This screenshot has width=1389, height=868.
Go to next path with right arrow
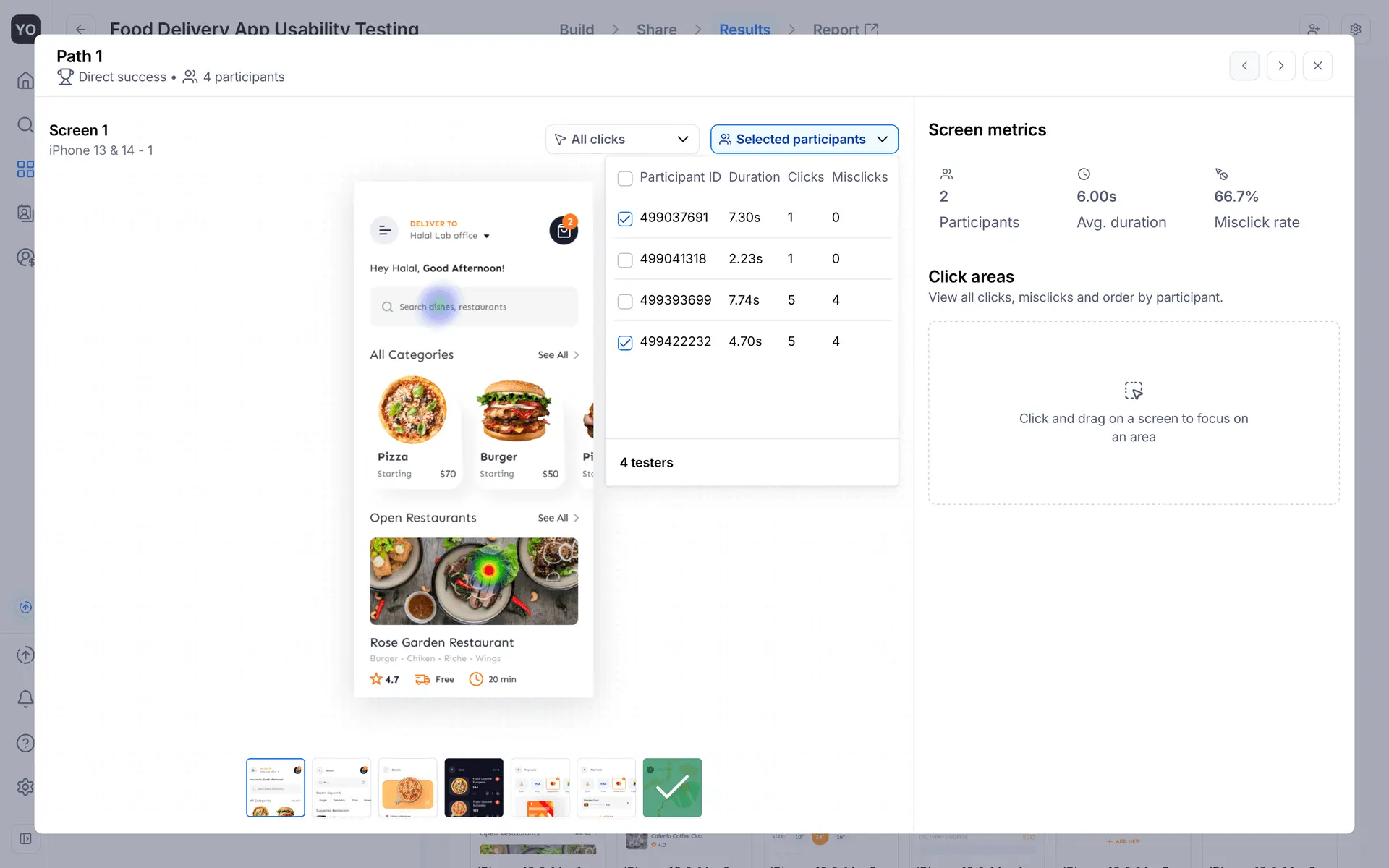1280,66
